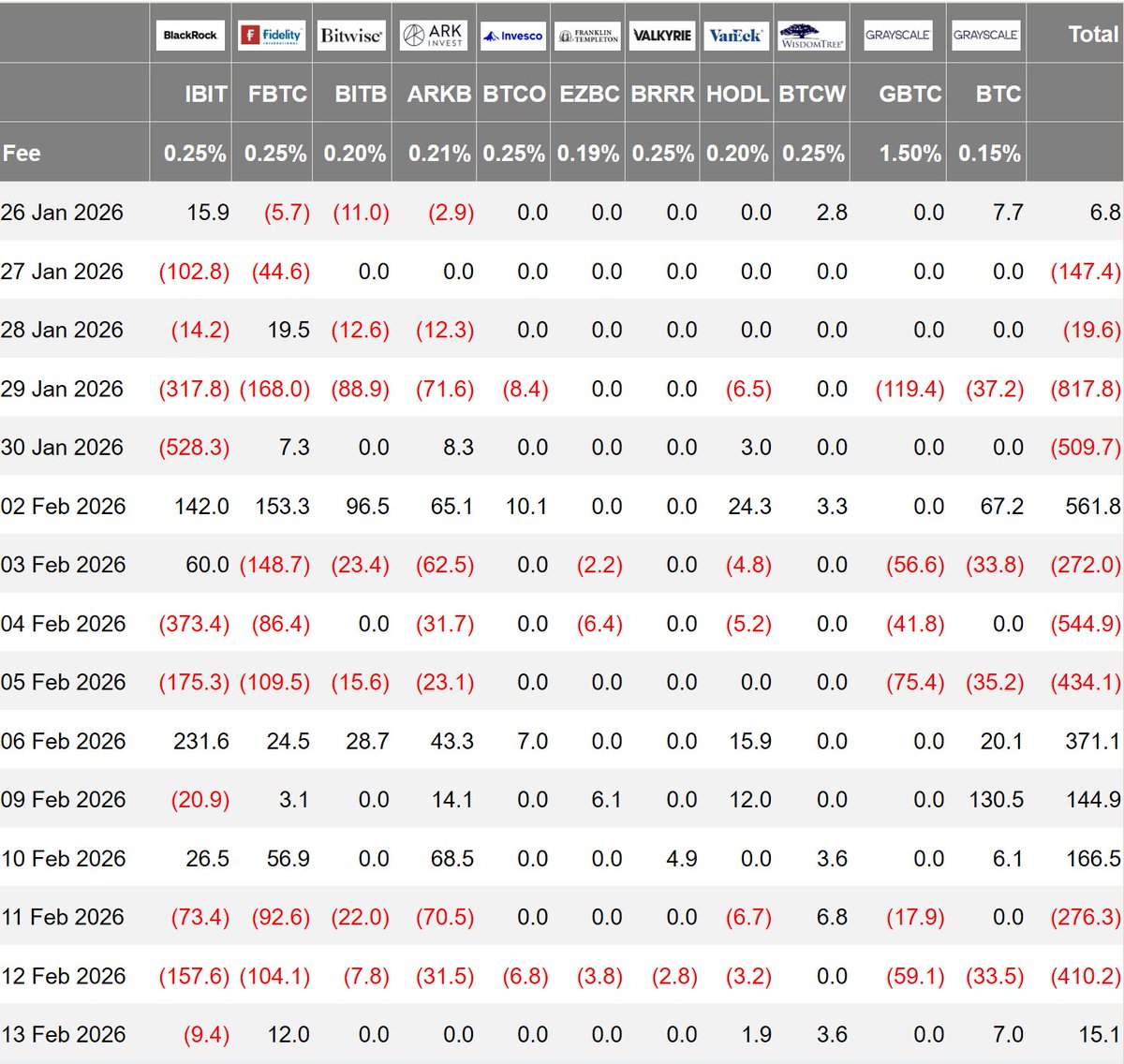Select the EZBC column header
The image size is (1124, 1064).
click(589, 95)
